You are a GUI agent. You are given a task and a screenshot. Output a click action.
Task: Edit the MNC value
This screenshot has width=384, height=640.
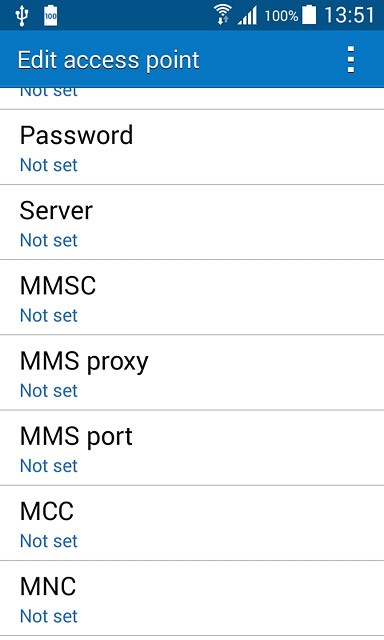(x=192, y=598)
